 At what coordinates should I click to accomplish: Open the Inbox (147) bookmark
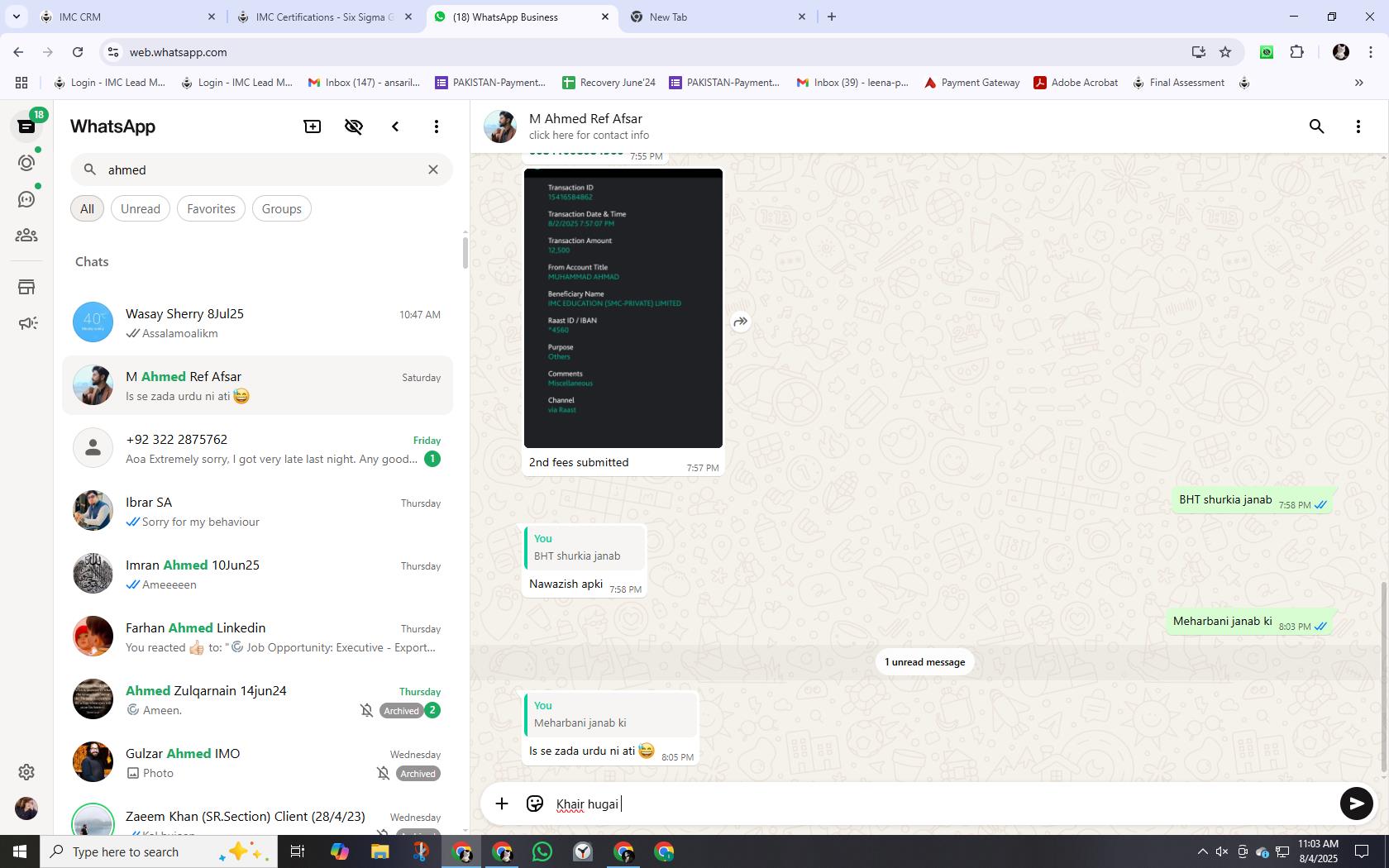(364, 83)
